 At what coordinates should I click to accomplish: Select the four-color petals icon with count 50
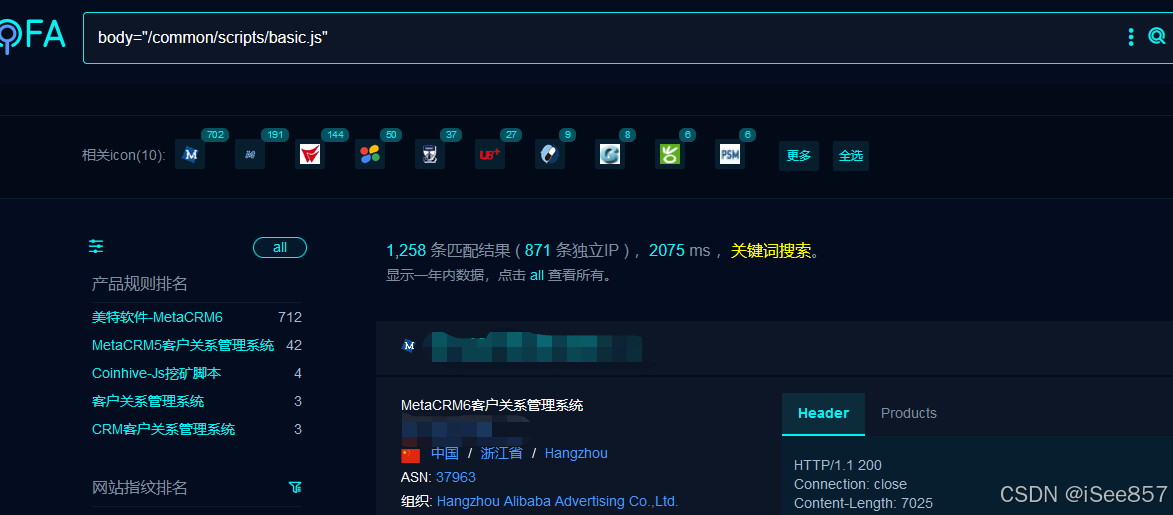[x=370, y=155]
